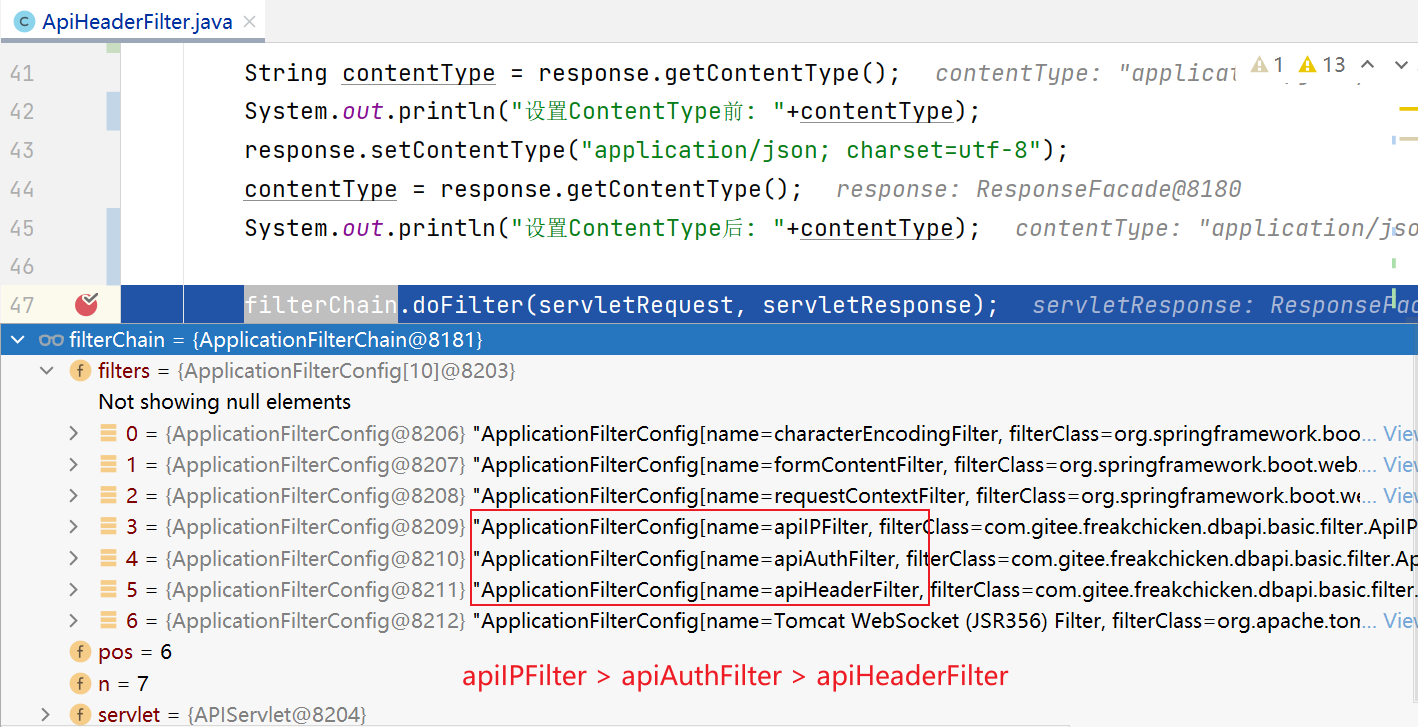Click the watch glasses icon beside filterChain

(x=51, y=340)
